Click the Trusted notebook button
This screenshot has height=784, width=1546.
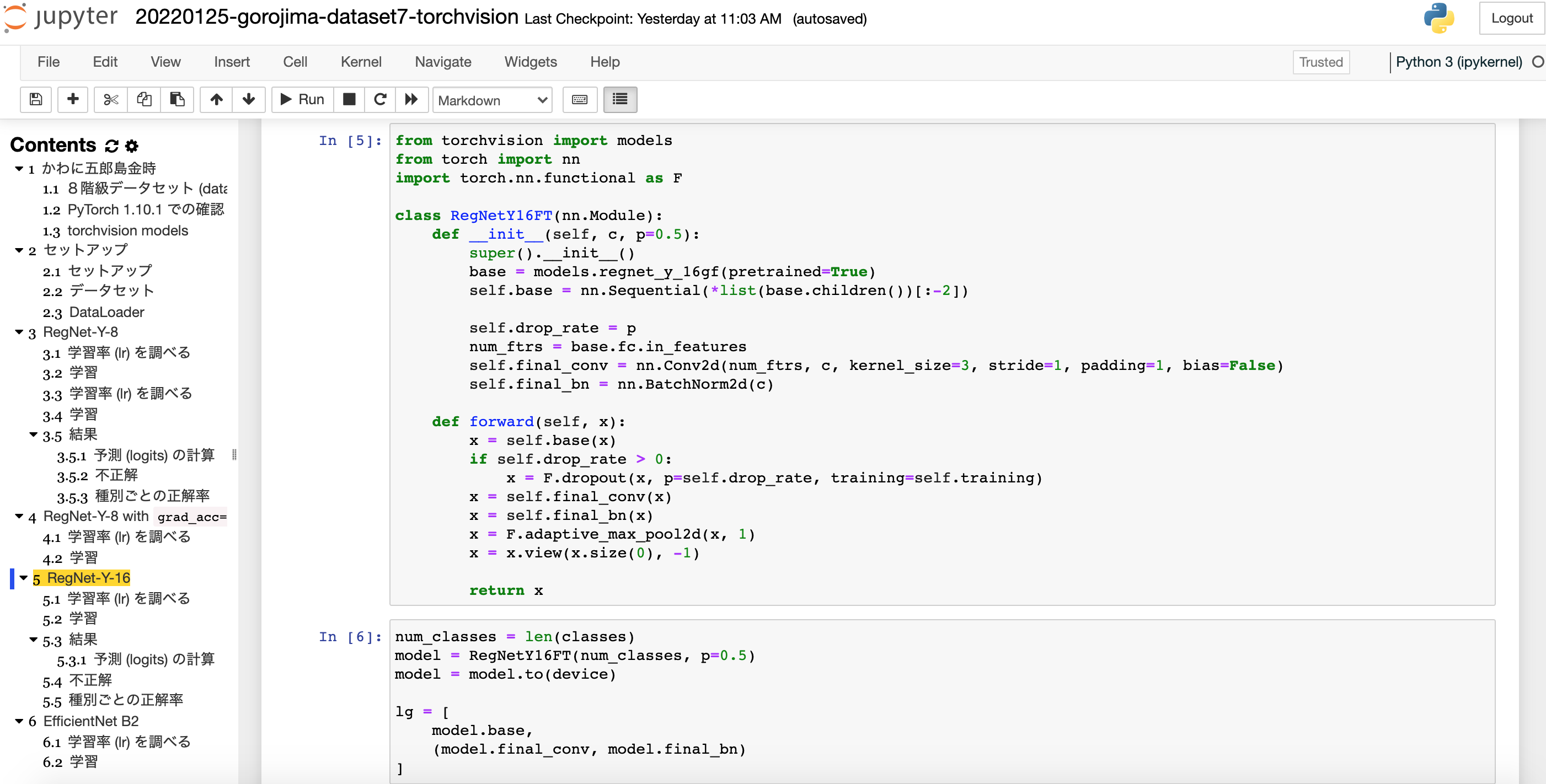click(x=1320, y=62)
